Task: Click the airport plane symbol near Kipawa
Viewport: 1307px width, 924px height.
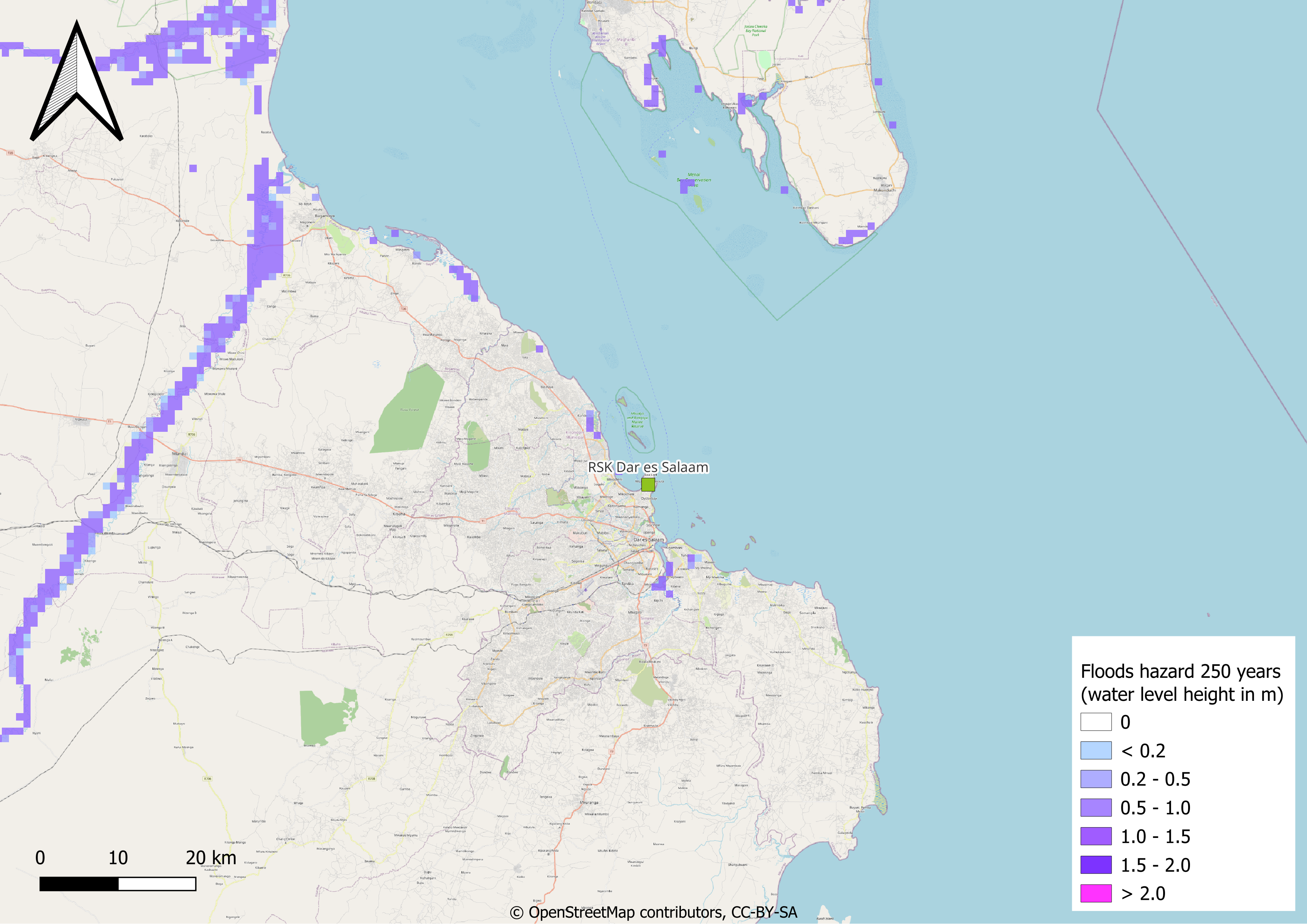Action: point(586,590)
